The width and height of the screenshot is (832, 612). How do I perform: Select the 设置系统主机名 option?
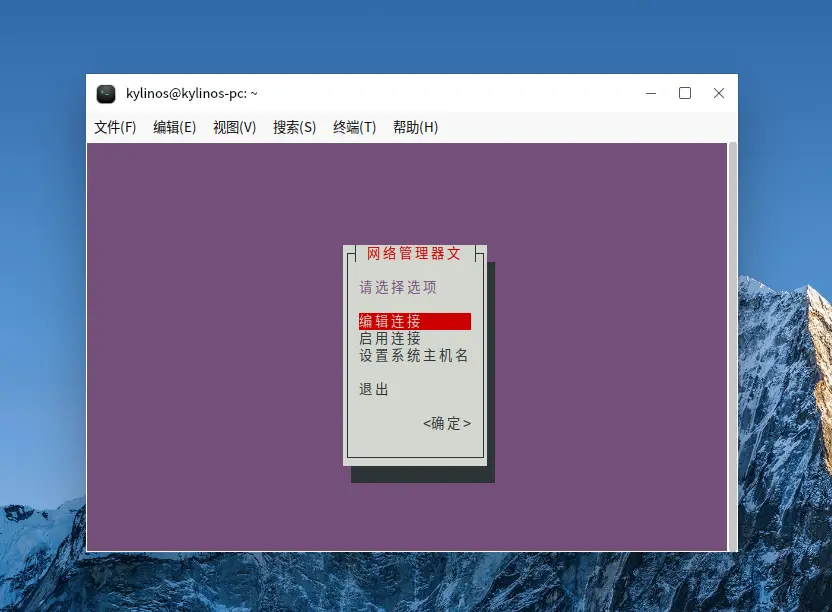[414, 355]
